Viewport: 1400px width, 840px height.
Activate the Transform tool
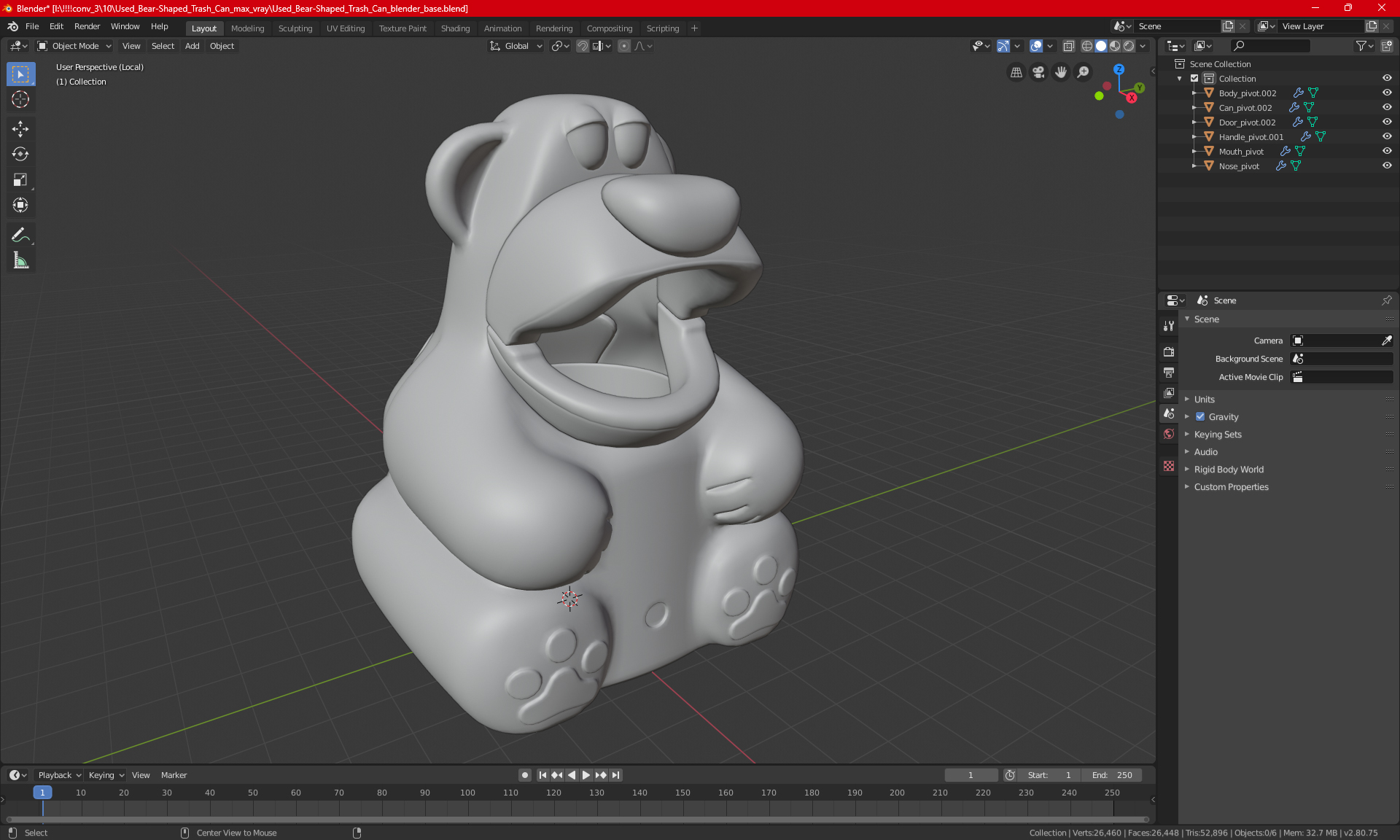pos(20,205)
